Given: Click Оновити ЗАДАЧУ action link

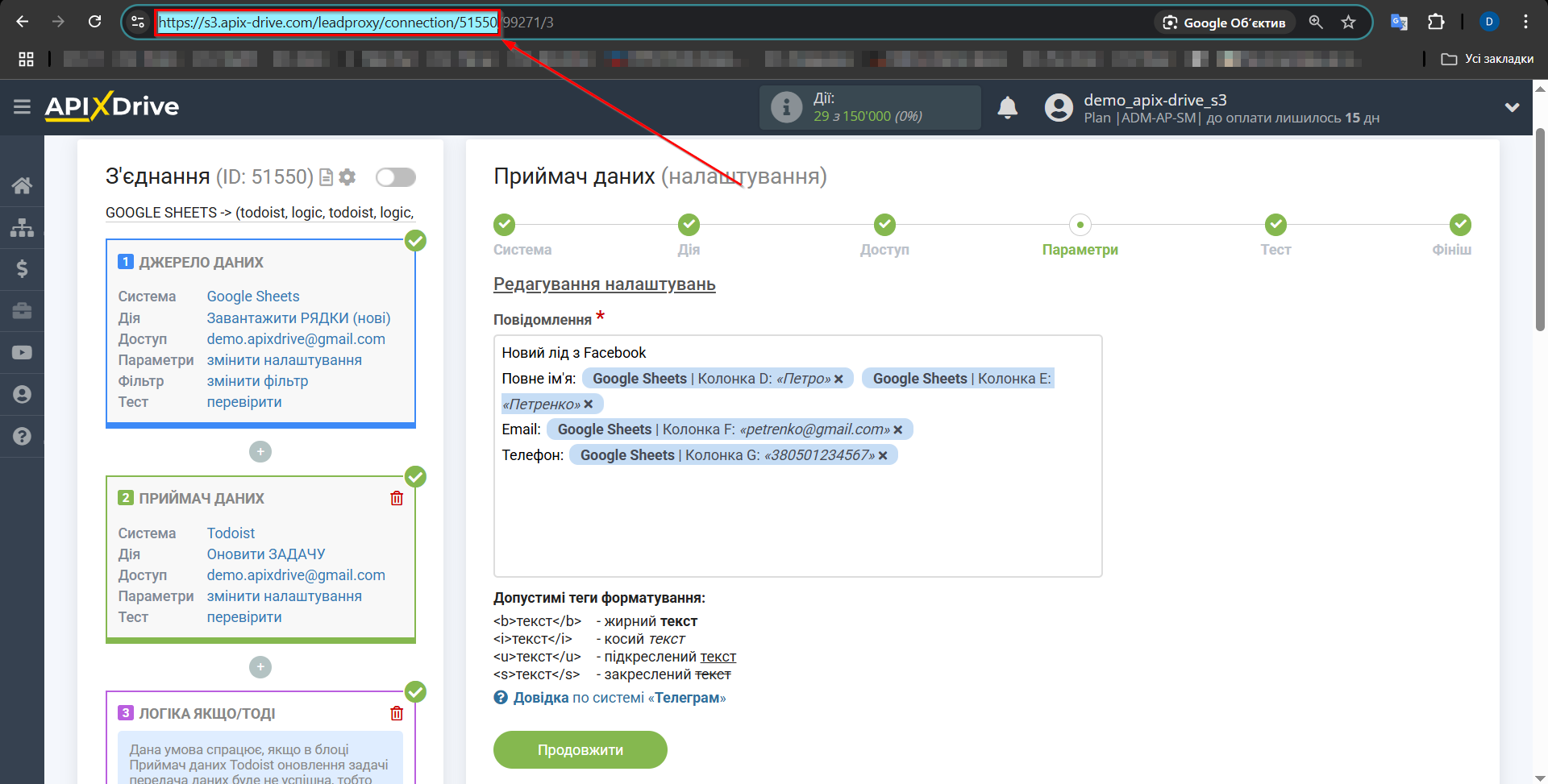Looking at the screenshot, I should click(x=266, y=554).
